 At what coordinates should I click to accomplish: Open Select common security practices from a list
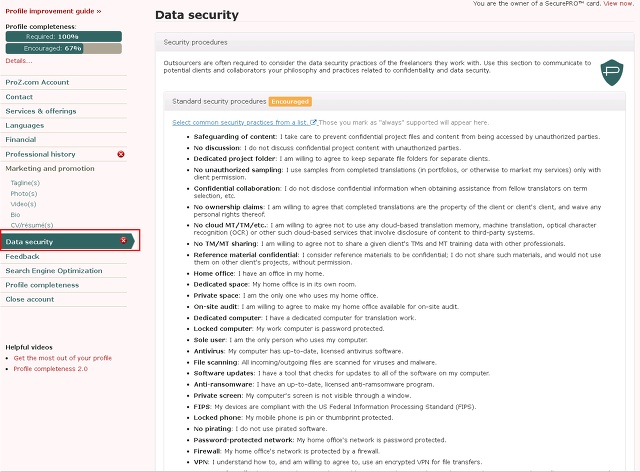point(240,122)
